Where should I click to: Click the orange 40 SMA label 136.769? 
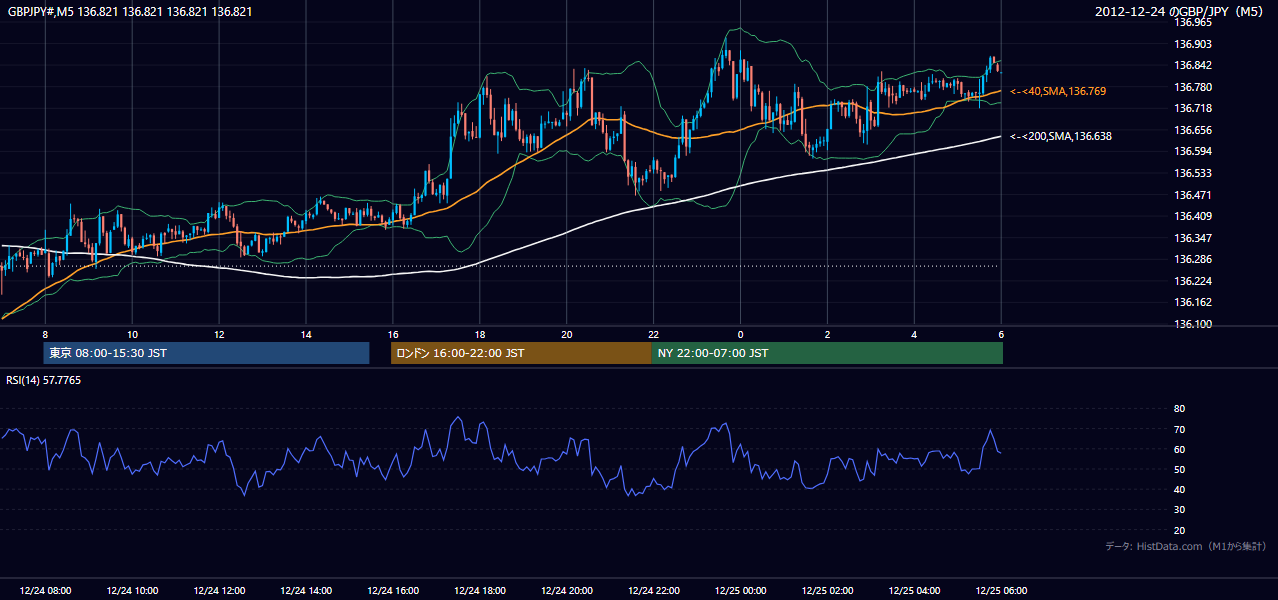click(1058, 91)
